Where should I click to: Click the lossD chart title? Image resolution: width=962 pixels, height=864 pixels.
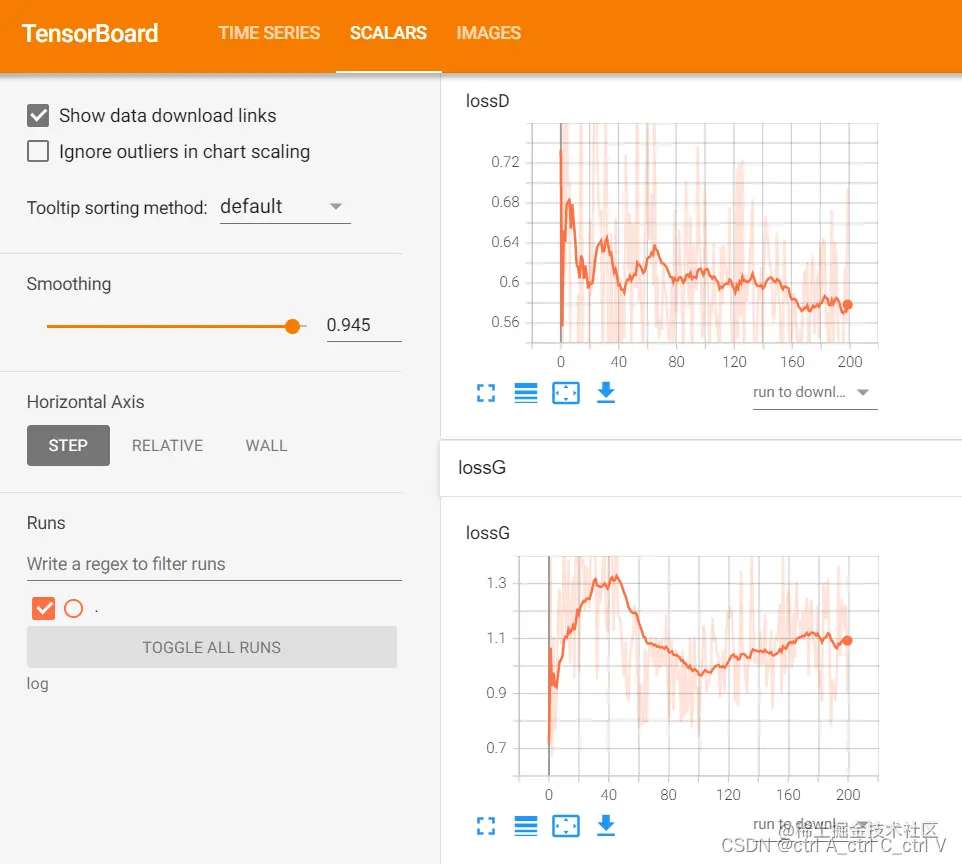click(488, 101)
